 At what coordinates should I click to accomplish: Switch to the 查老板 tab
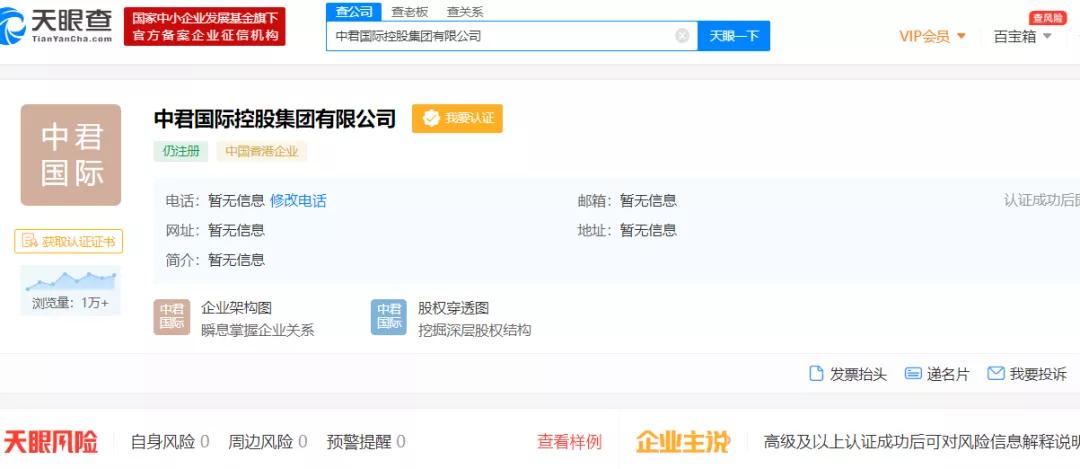click(409, 12)
